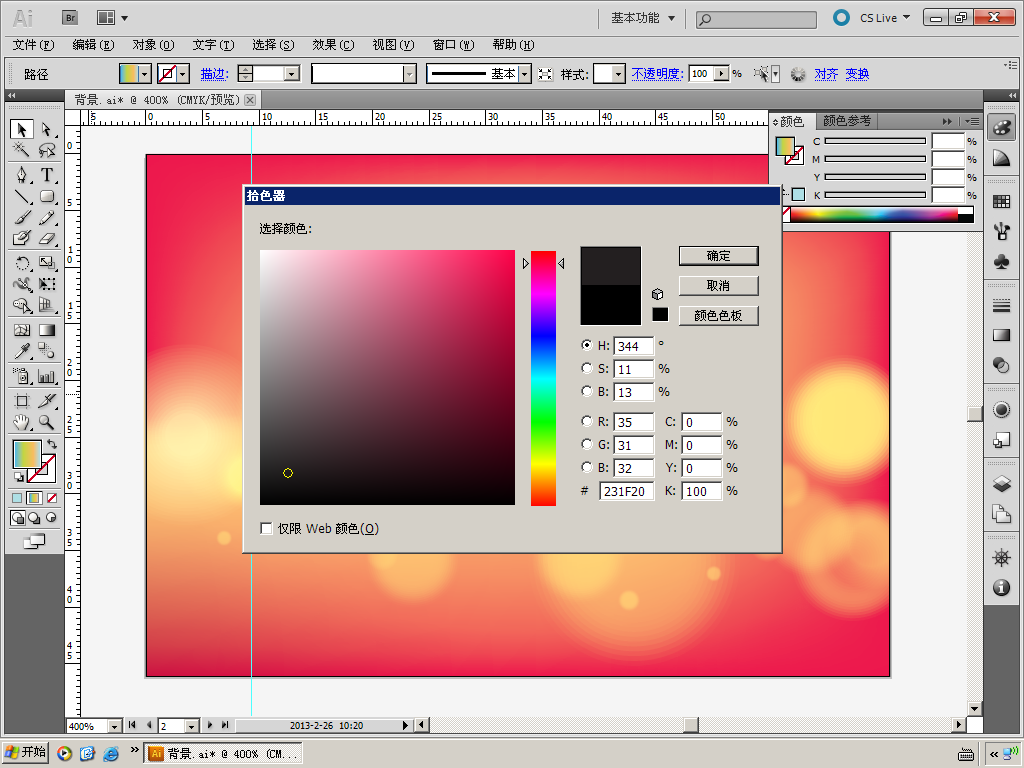Open the Layers panel icon
This screenshot has width=1024, height=768.
point(1001,485)
